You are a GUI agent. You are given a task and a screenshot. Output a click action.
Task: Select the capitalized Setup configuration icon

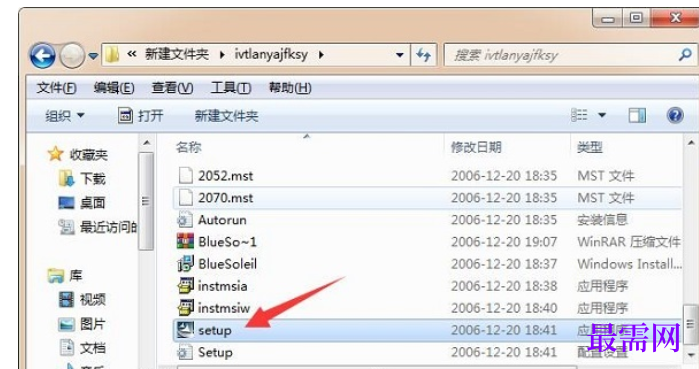click(x=185, y=353)
